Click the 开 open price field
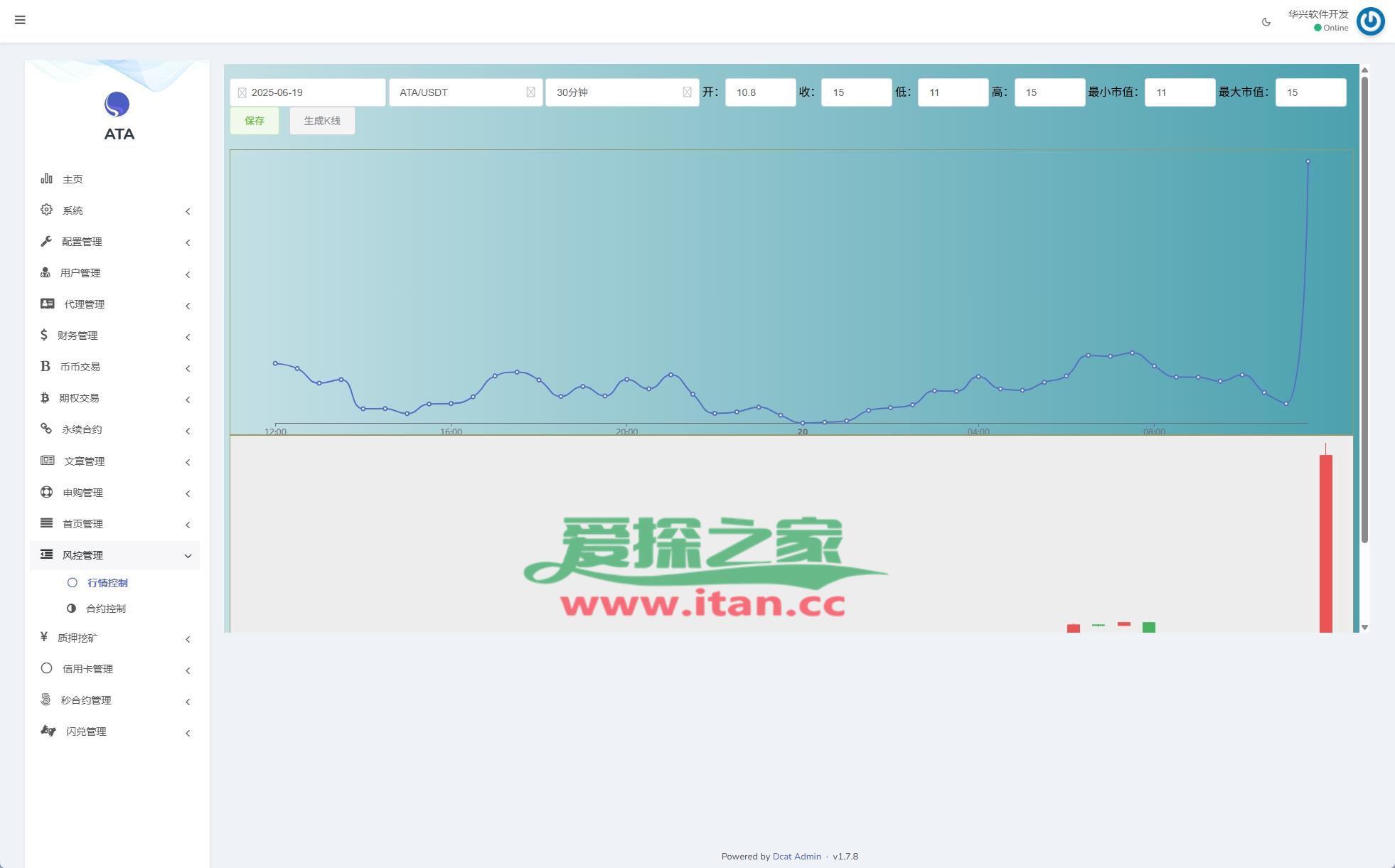Image resolution: width=1395 pixels, height=868 pixels. pos(760,92)
